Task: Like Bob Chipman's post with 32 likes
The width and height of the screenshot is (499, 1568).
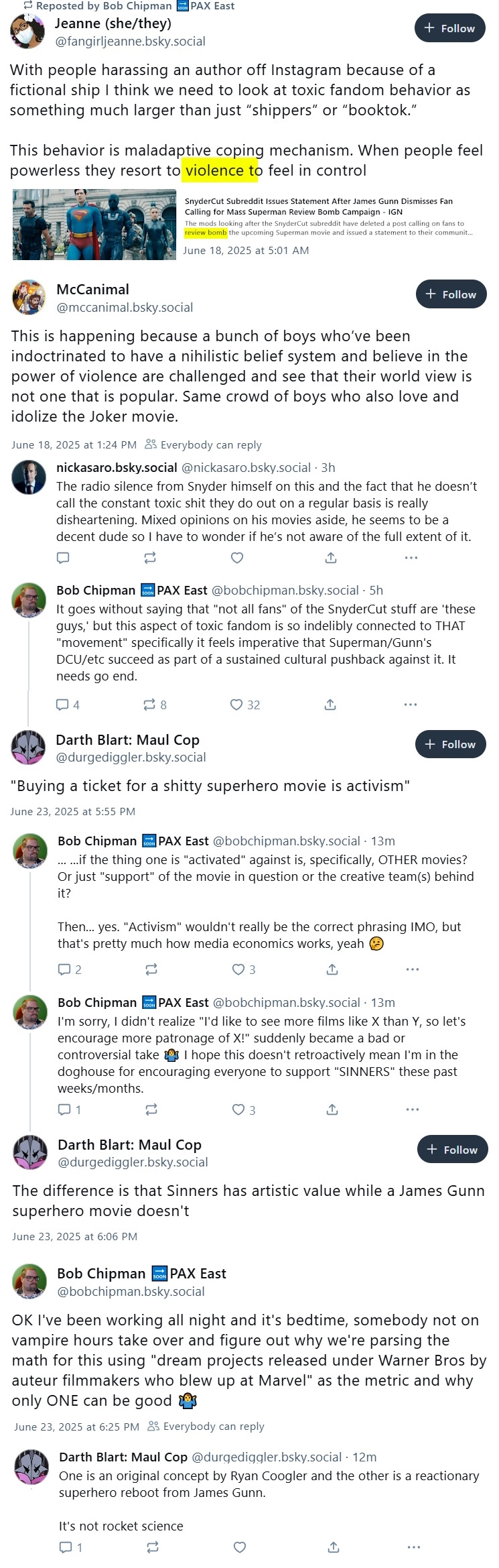Action: (244, 705)
